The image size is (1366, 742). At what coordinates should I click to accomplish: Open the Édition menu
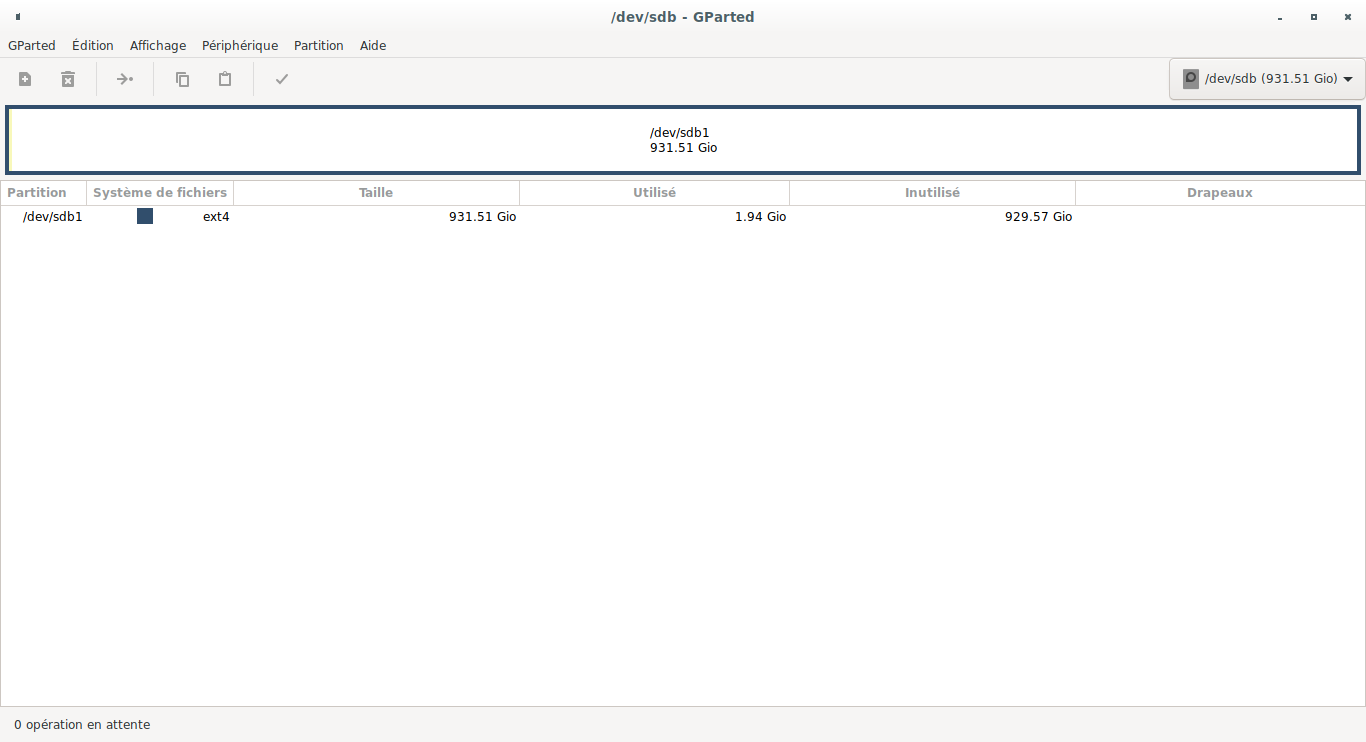pos(93,45)
